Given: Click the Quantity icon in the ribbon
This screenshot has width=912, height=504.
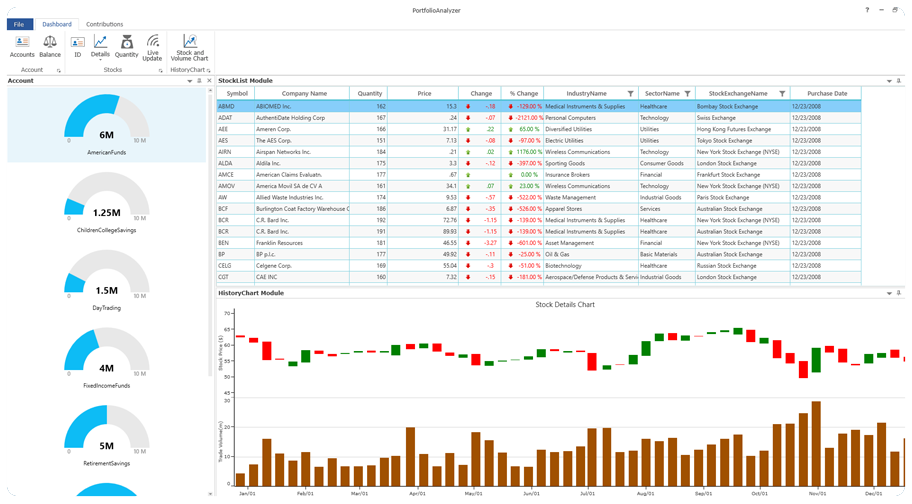Looking at the screenshot, I should 127,44.
